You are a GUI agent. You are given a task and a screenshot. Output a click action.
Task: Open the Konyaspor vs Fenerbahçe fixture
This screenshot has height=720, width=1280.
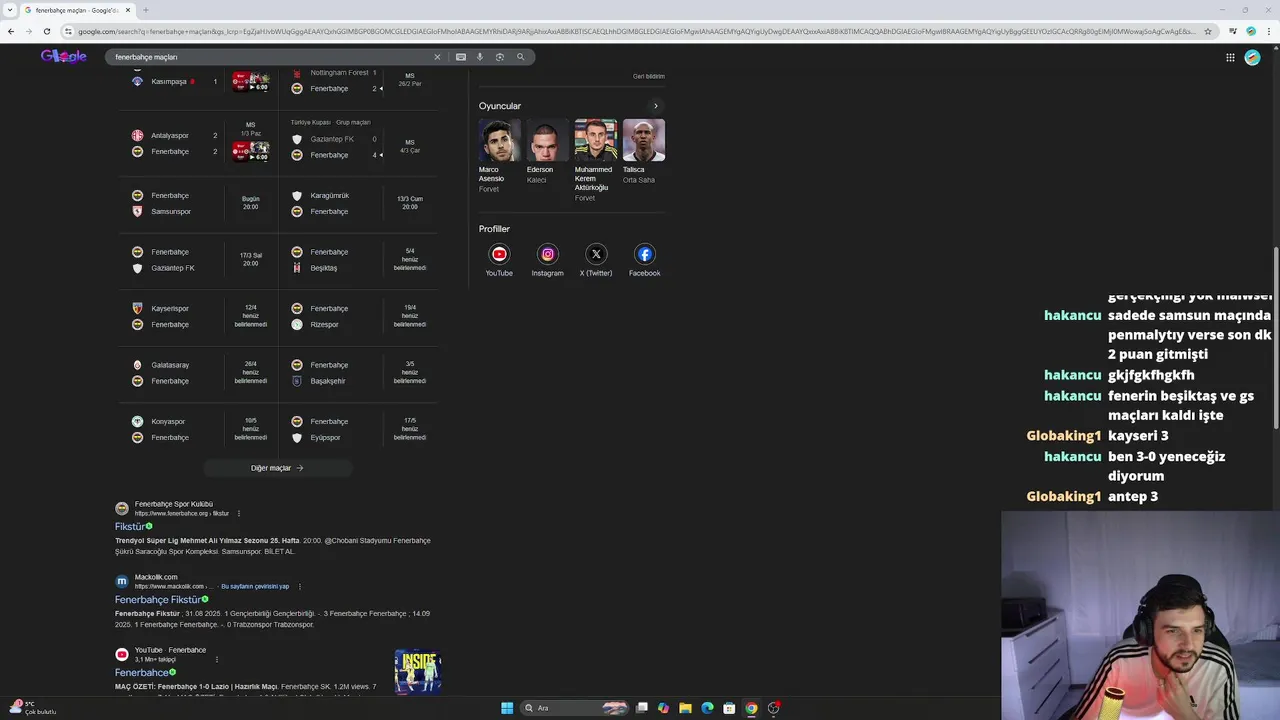[199, 430]
